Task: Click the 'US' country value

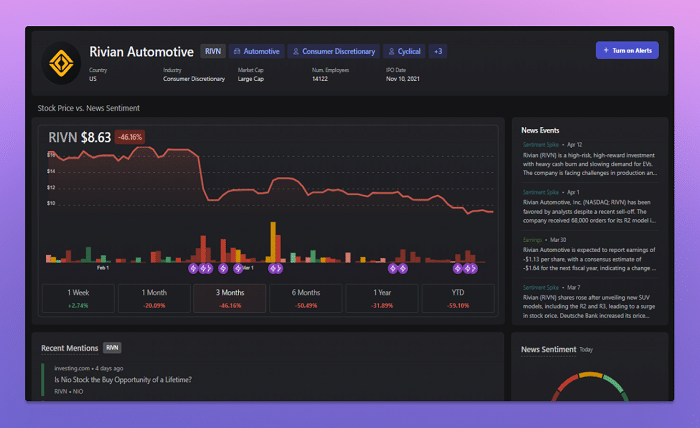Action: tap(92, 79)
